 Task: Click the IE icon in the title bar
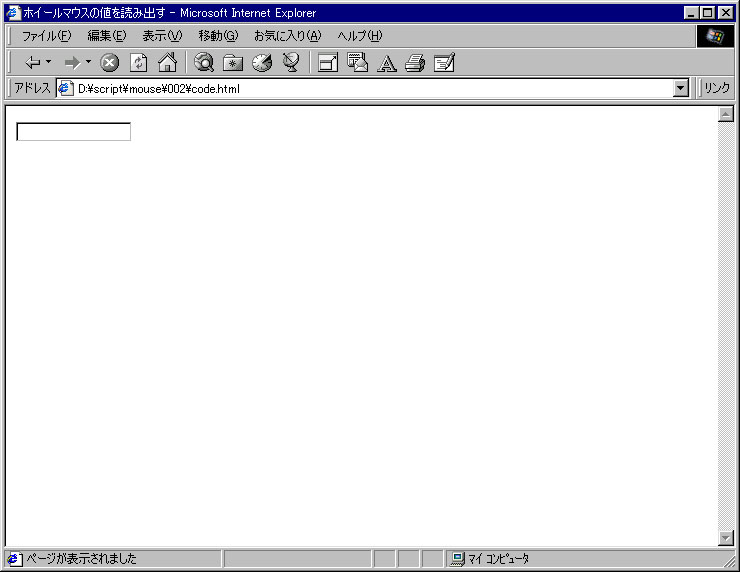[13, 13]
